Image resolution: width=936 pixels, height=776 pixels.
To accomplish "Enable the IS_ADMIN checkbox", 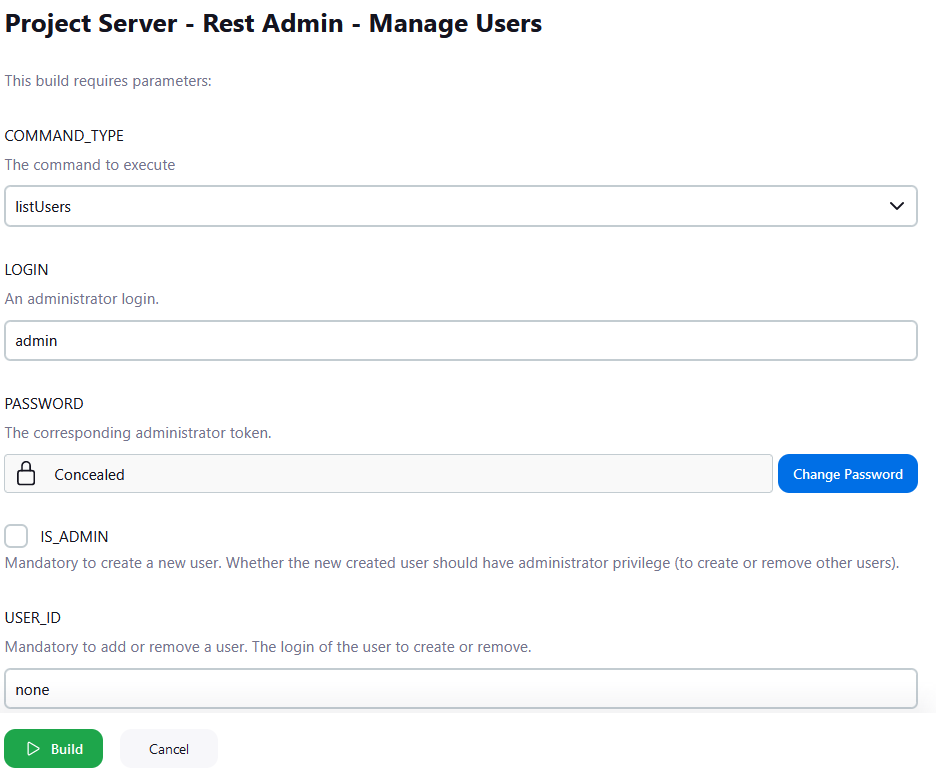I will click(16, 536).
